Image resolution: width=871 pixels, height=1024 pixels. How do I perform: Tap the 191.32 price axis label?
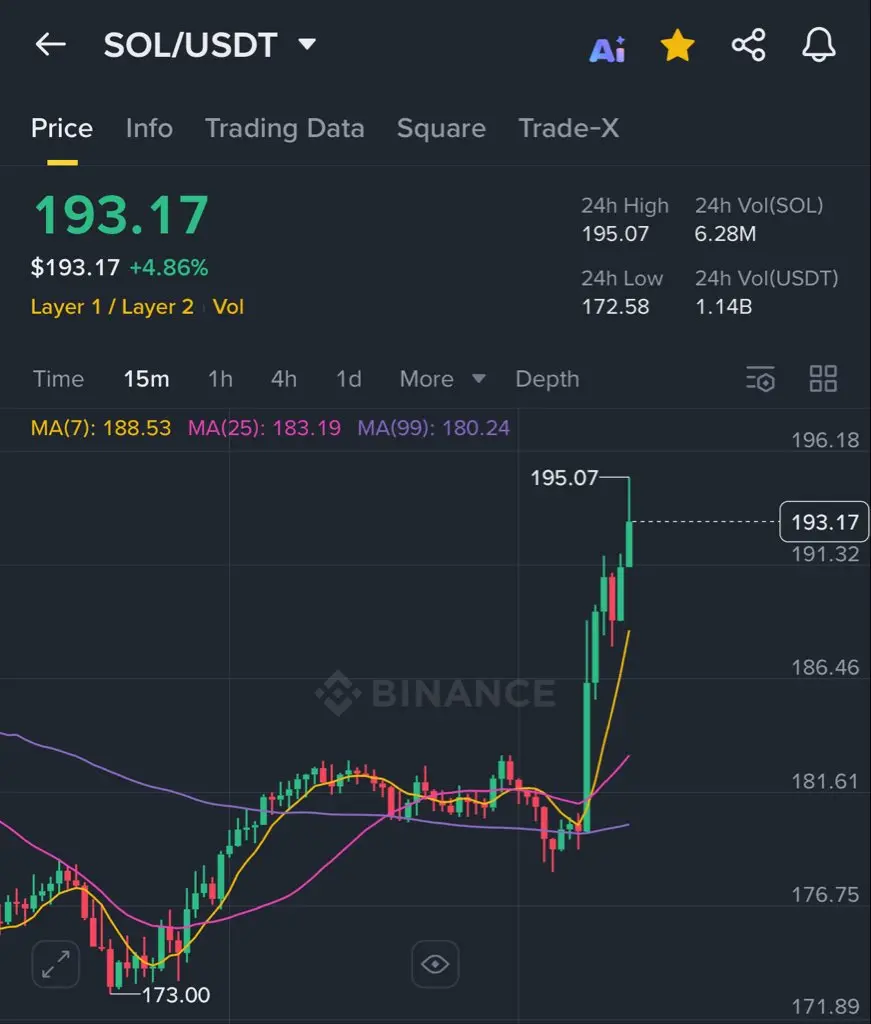click(825, 554)
